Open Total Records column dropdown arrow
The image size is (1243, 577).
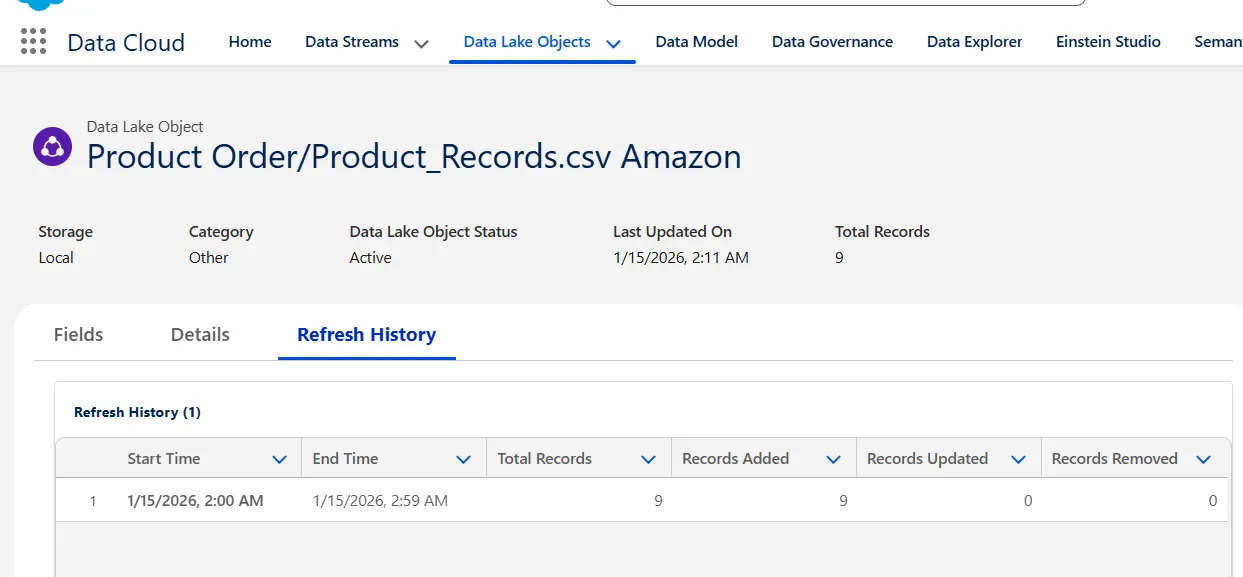(x=648, y=459)
